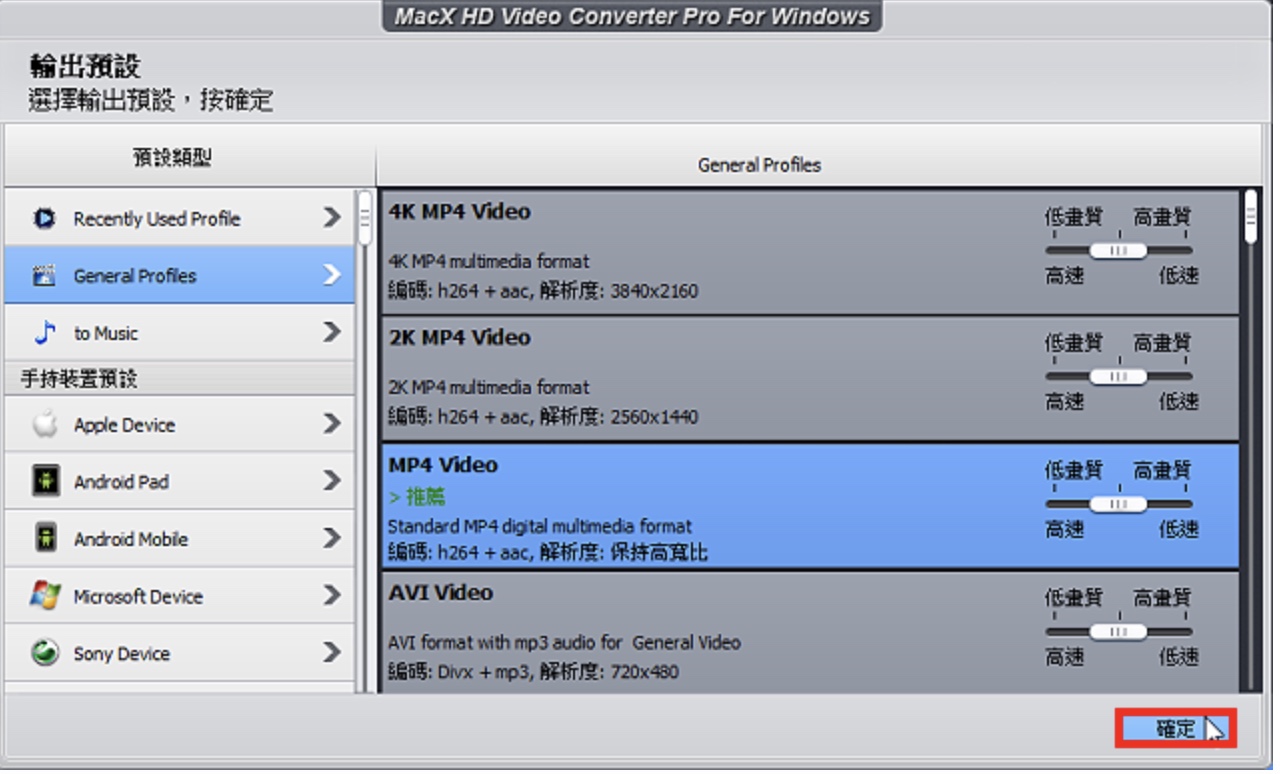Screen dimensions: 1280x774
Task: Expand General Profiles arrow
Action: 332,275
